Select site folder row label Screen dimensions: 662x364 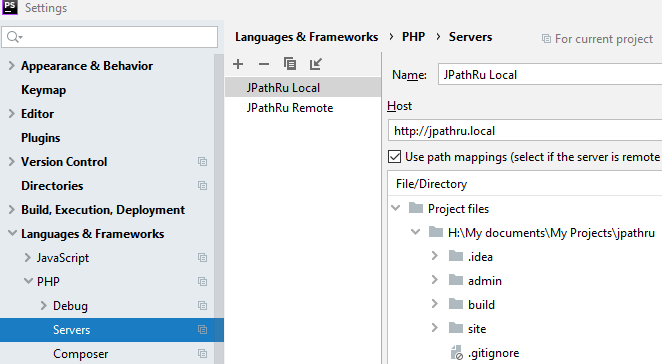click(477, 329)
